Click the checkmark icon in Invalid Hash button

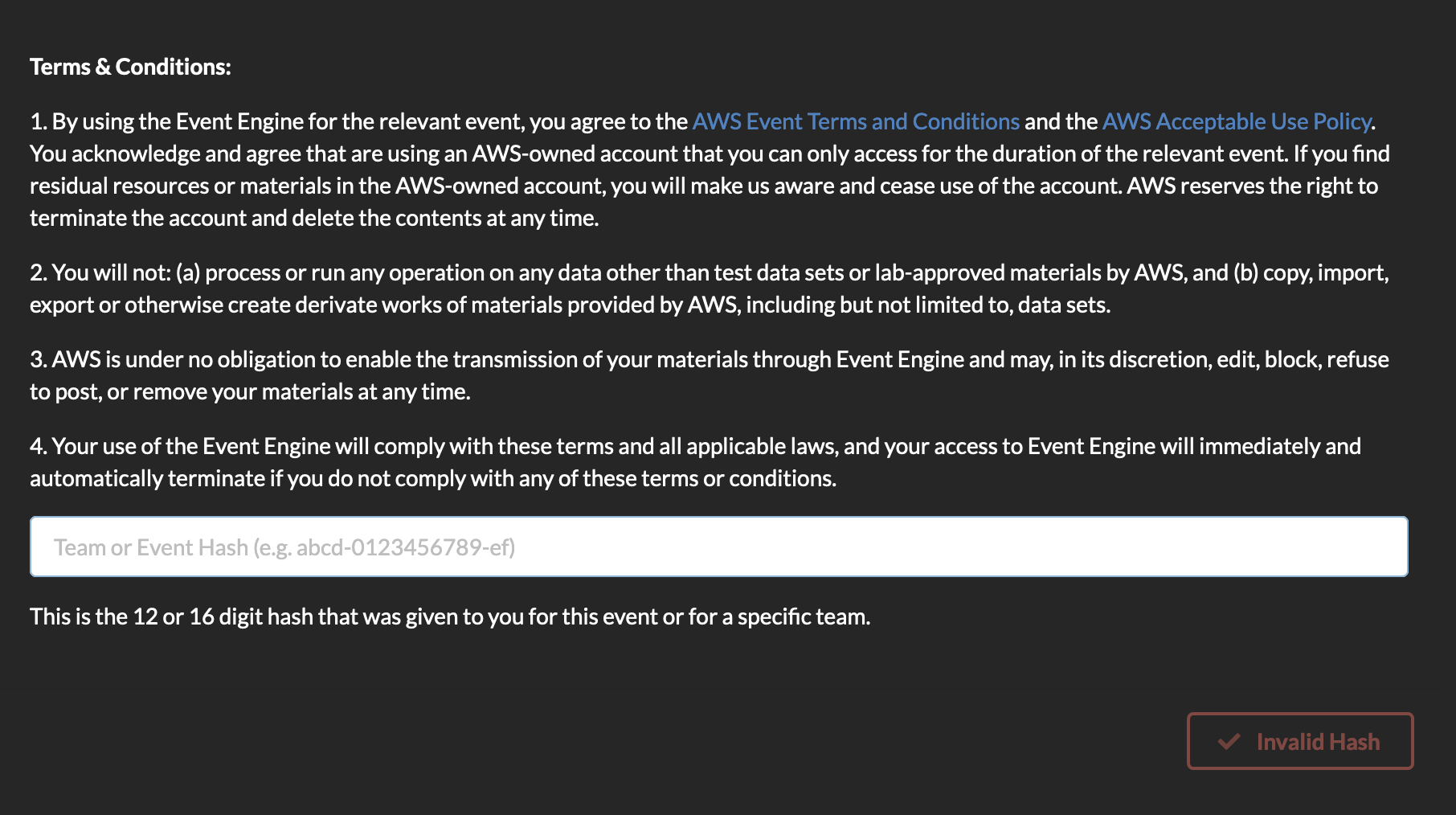tap(1229, 741)
